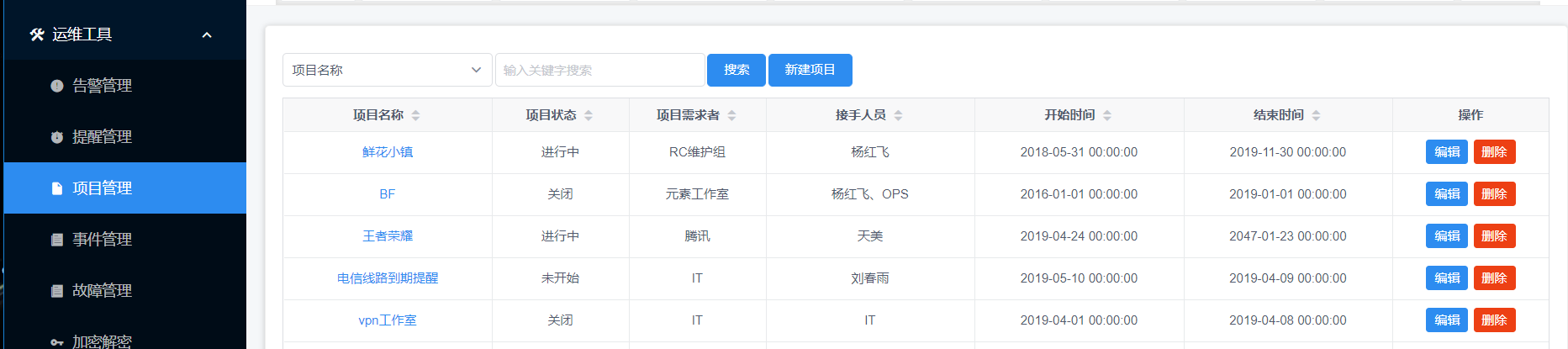Sort by 开始时间 column arrows

[1107, 115]
